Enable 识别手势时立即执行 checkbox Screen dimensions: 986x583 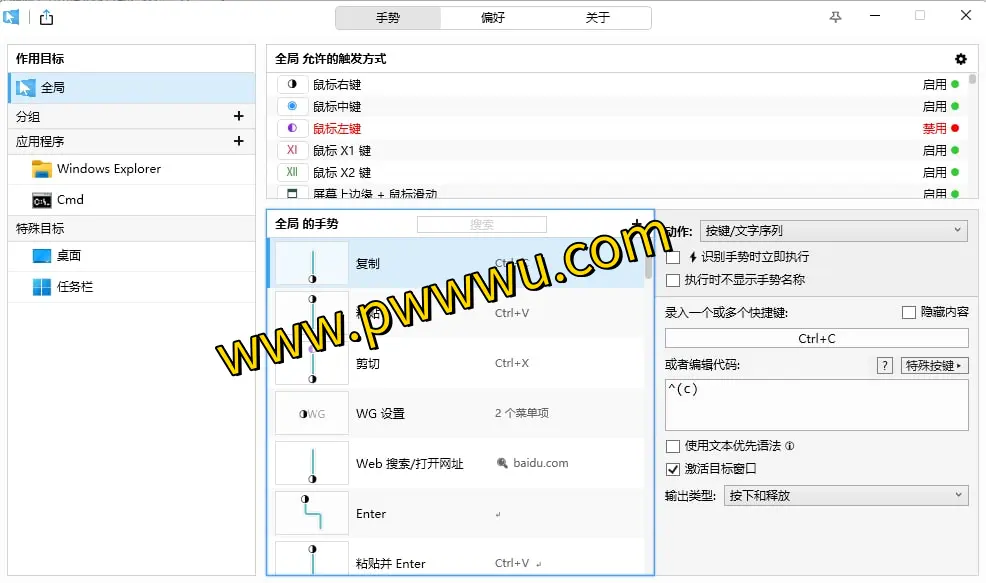coord(673,256)
